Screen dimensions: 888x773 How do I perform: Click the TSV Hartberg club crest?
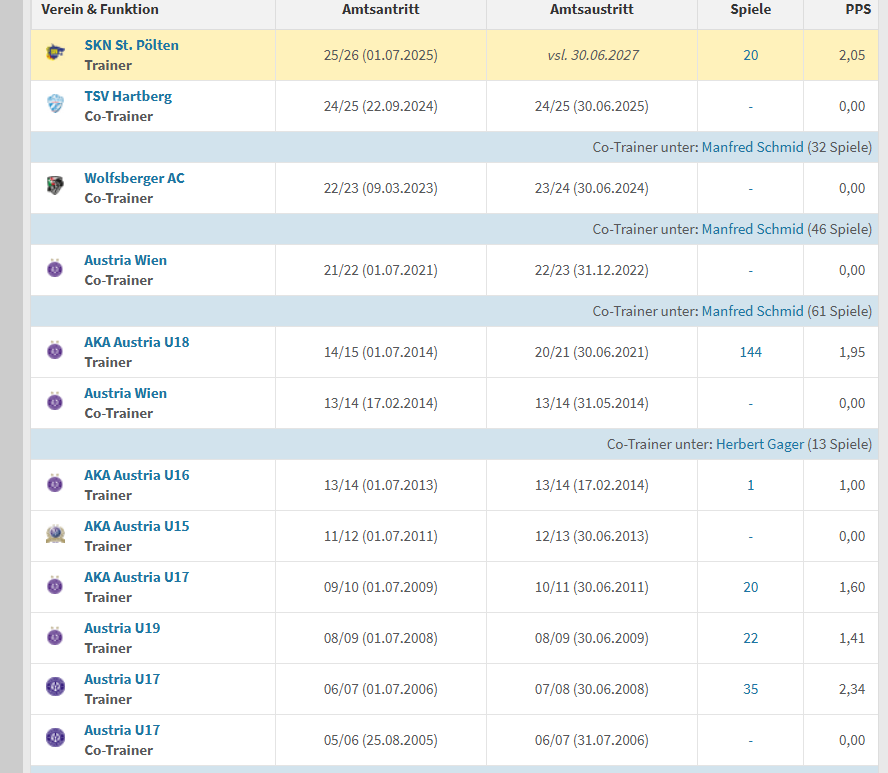pos(55,105)
